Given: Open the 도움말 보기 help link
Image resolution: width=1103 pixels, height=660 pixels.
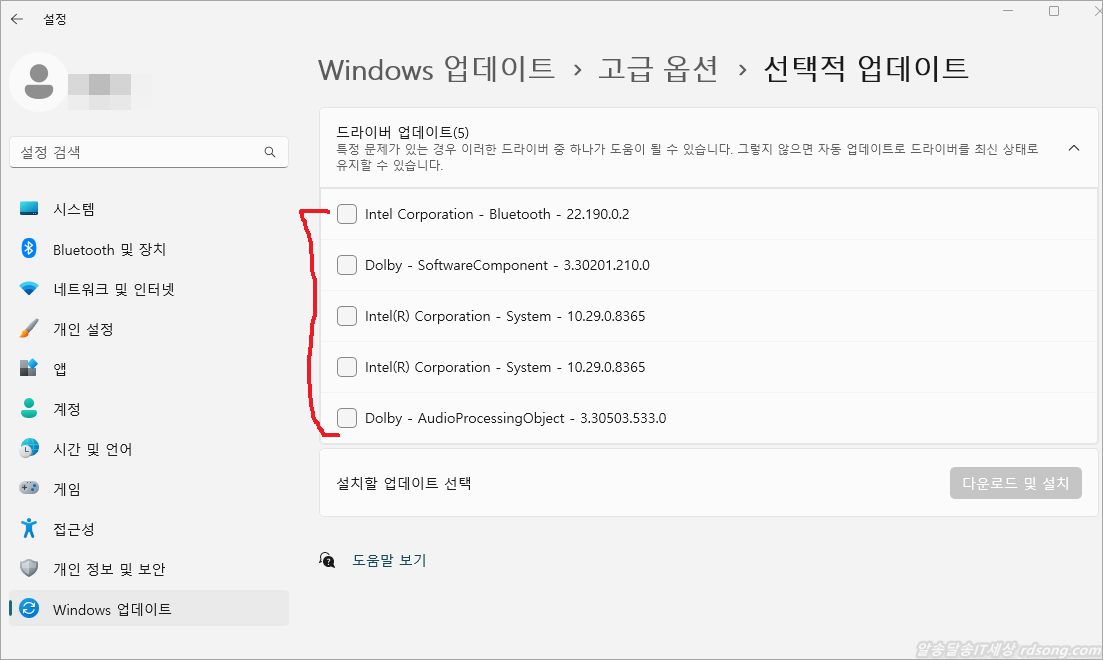Looking at the screenshot, I should (x=389, y=560).
